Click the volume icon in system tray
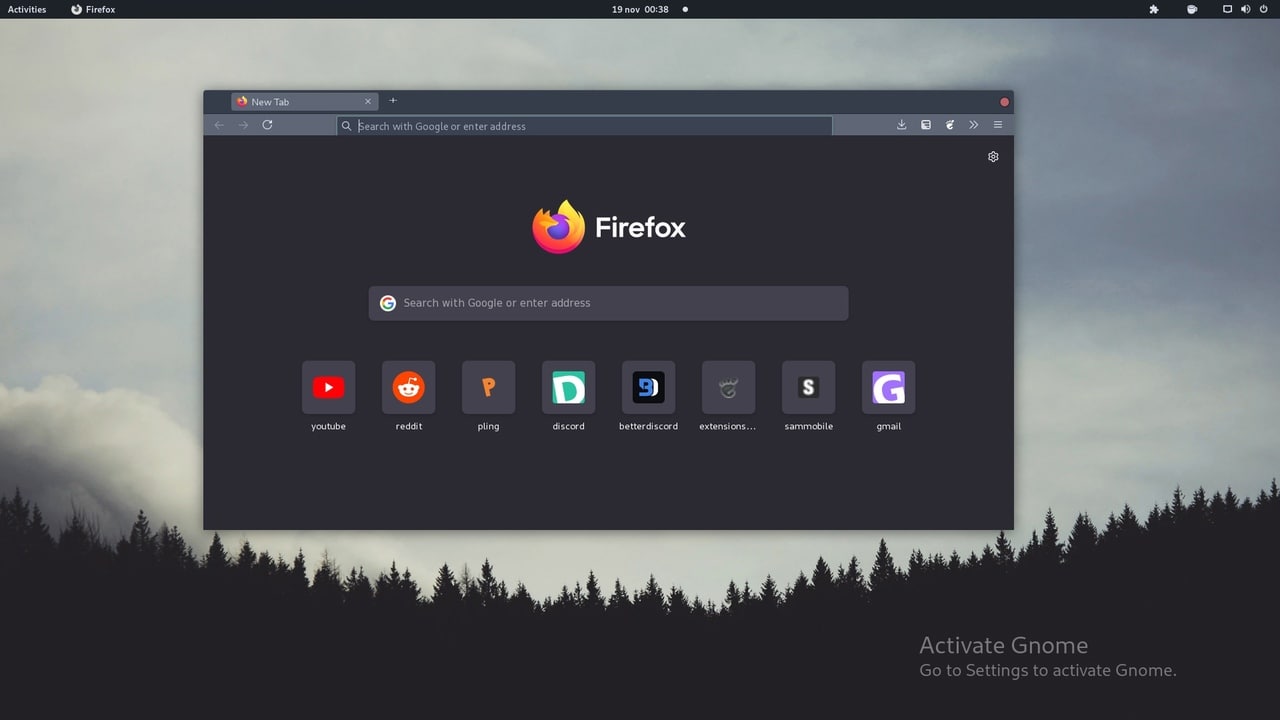The height and width of the screenshot is (720, 1280). tap(1246, 9)
